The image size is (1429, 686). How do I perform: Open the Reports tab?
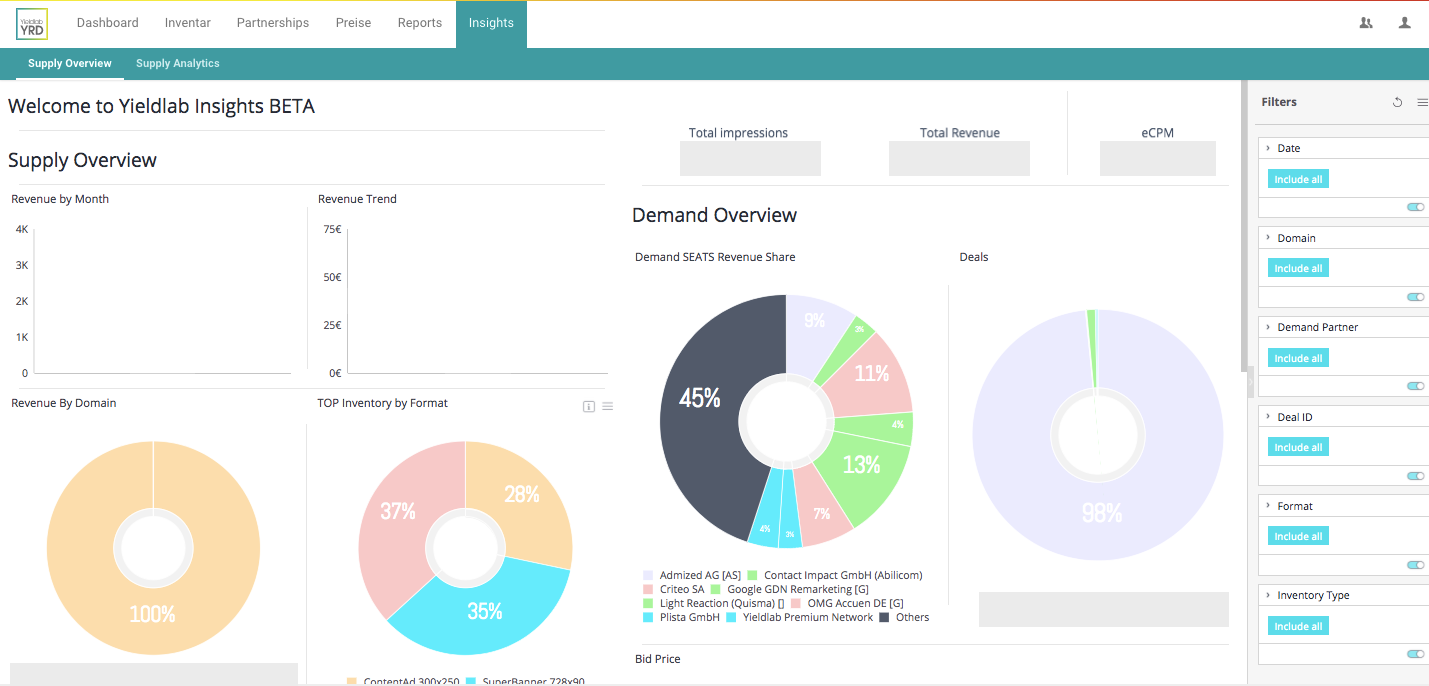(x=420, y=23)
